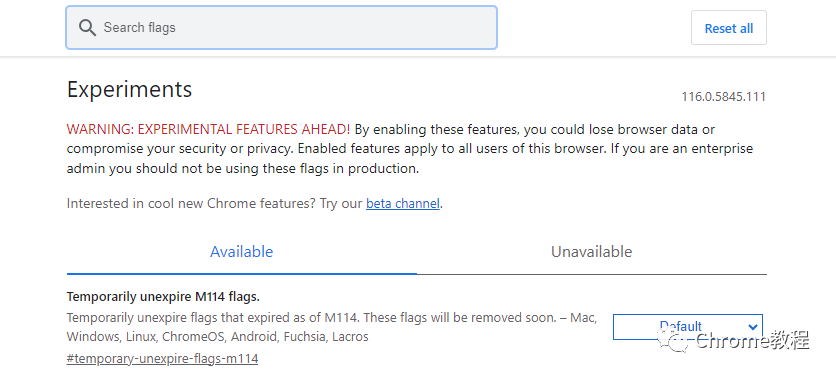The image size is (836, 376).
Task: Click the Experiments page heading
Action: (x=130, y=89)
